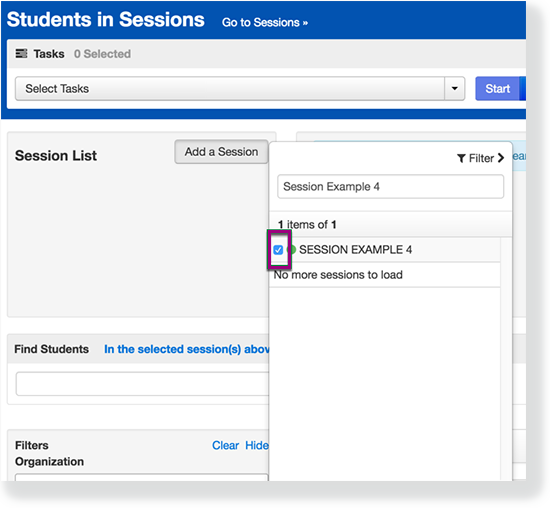Image resolution: width=550 pixels, height=508 pixels.
Task: Click the funnel Filter icon
Action: [461, 158]
